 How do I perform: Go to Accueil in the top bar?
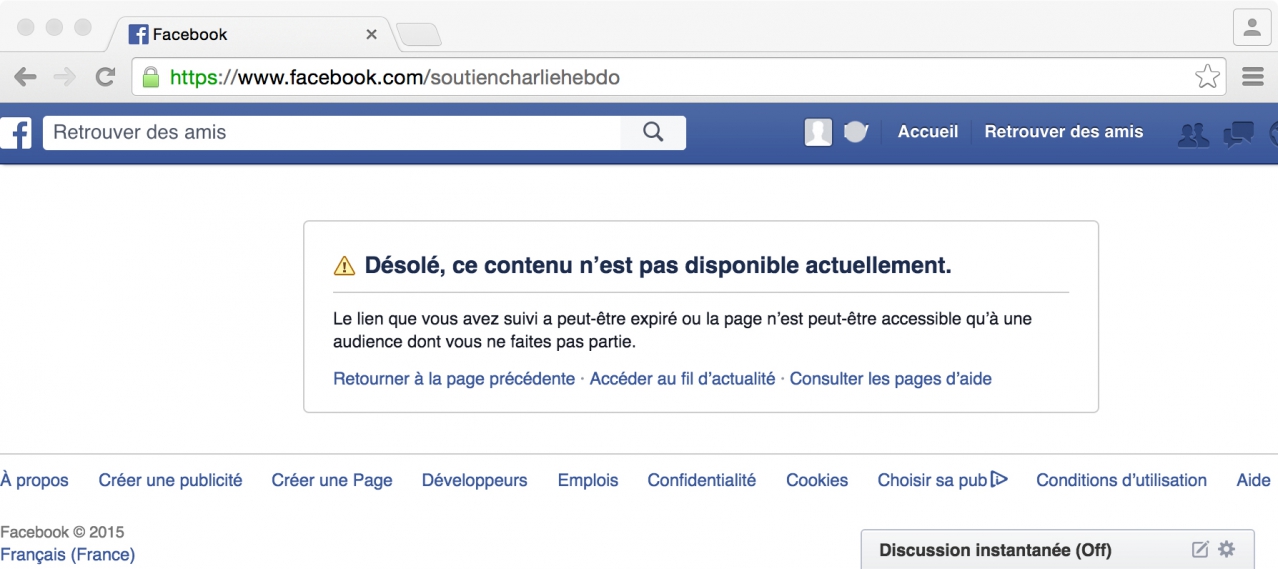928,132
